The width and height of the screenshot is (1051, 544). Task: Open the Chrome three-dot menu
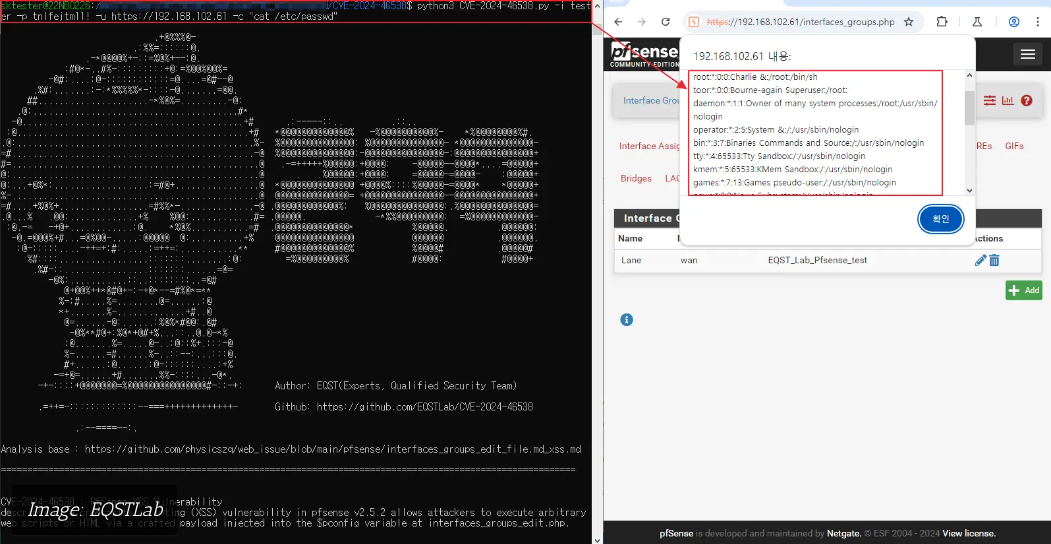[x=1038, y=21]
